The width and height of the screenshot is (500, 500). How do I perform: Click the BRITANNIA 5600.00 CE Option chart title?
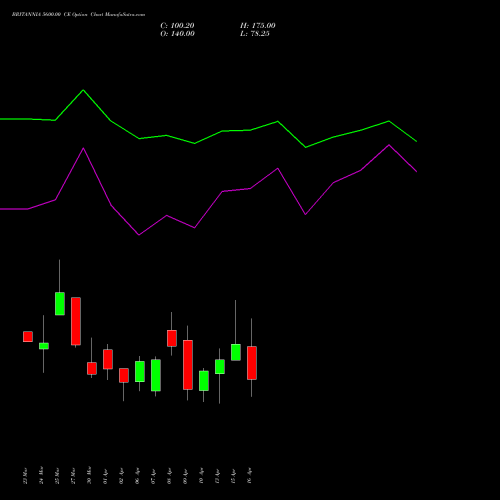[x=78, y=15]
